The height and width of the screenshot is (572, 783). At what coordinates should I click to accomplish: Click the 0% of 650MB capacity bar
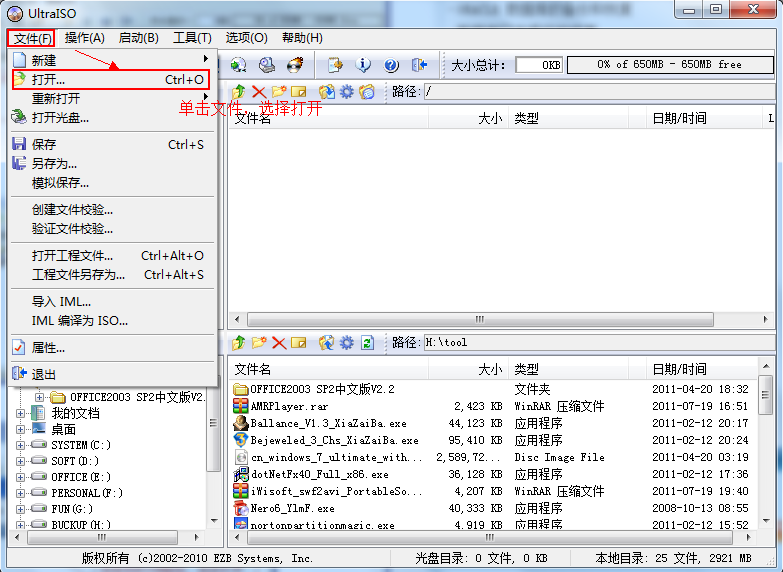670,64
